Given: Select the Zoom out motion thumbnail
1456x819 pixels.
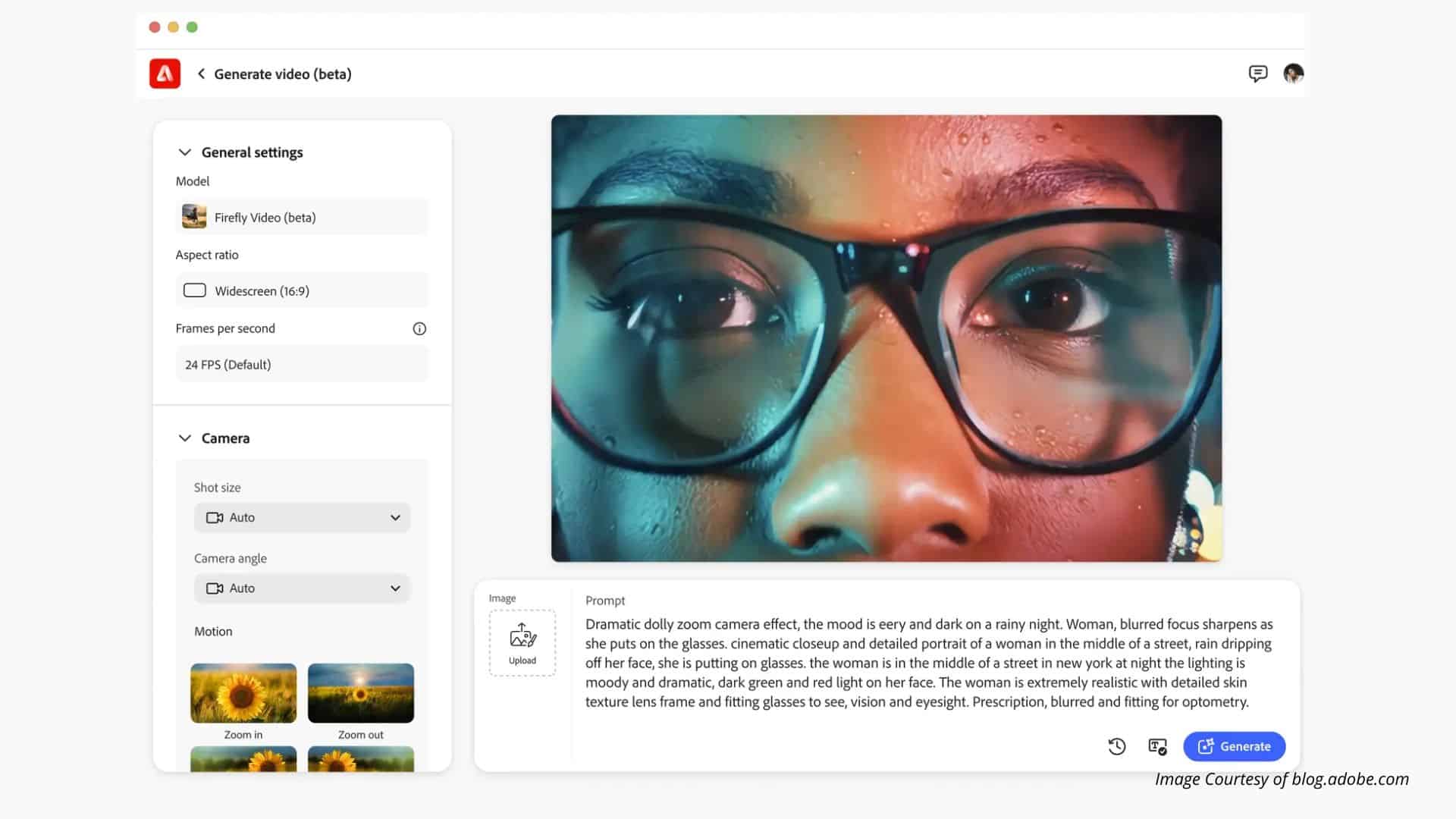Looking at the screenshot, I should click(361, 693).
